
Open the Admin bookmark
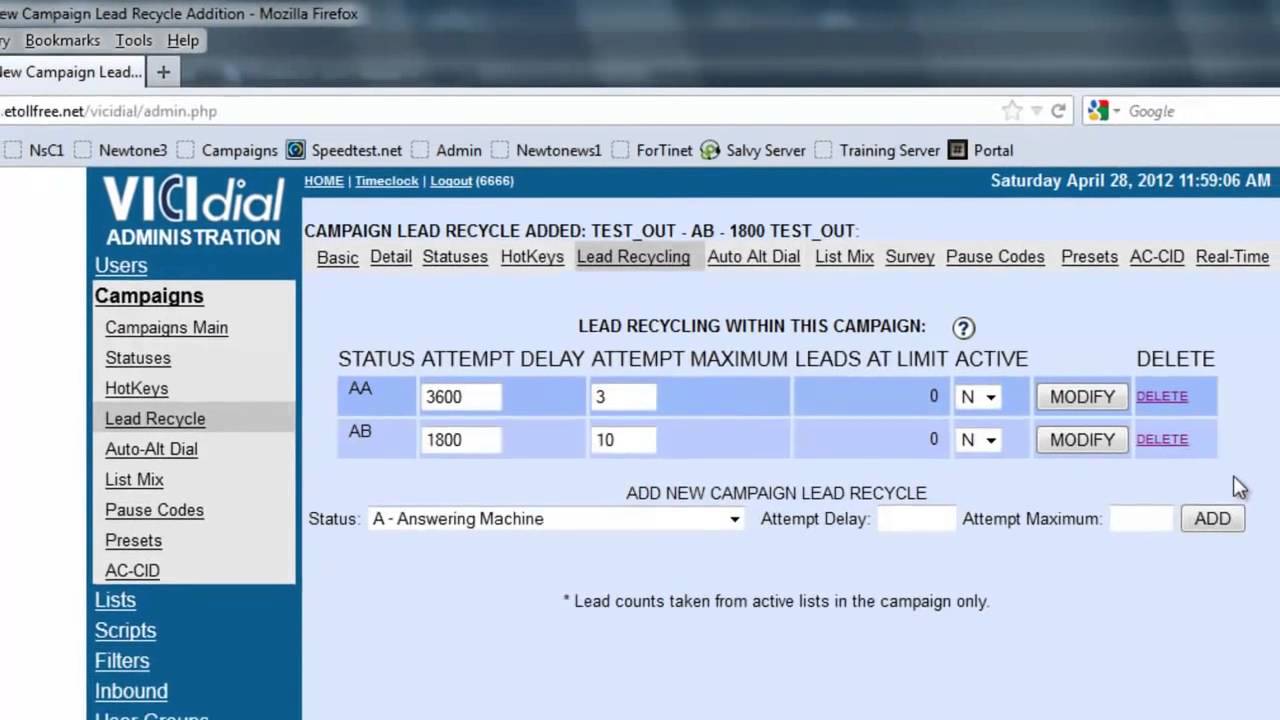tap(447, 150)
